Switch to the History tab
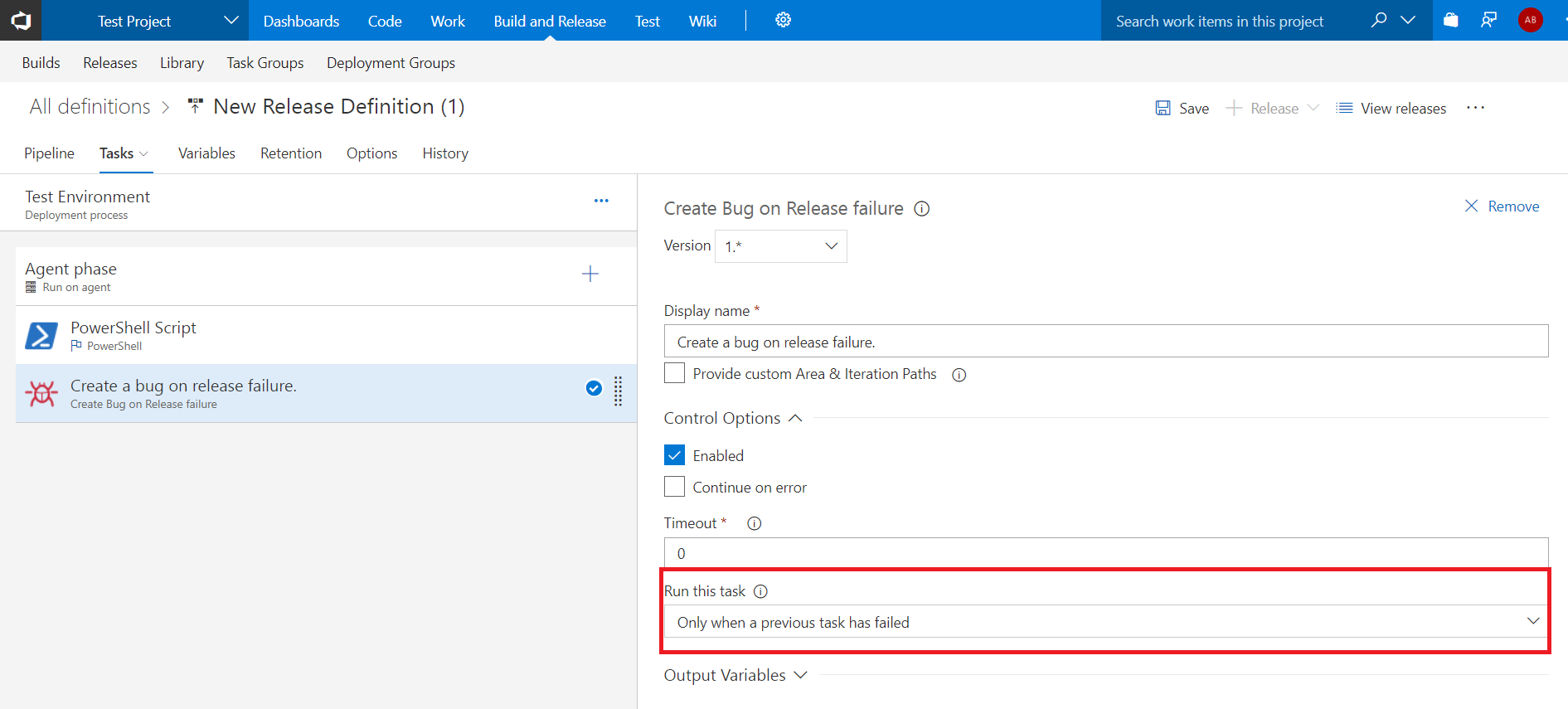 (x=445, y=153)
